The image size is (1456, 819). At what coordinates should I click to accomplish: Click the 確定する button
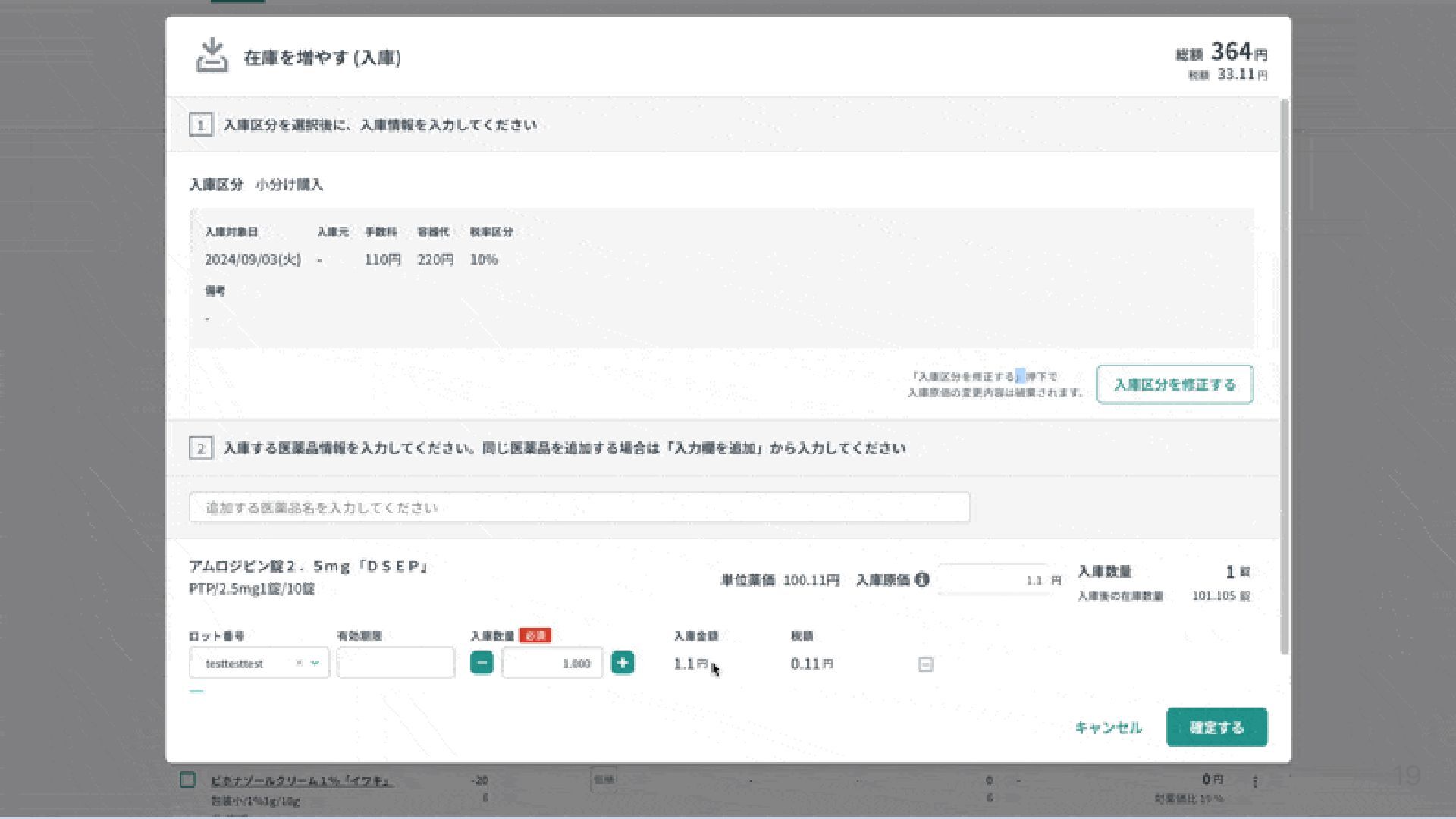tap(1216, 727)
